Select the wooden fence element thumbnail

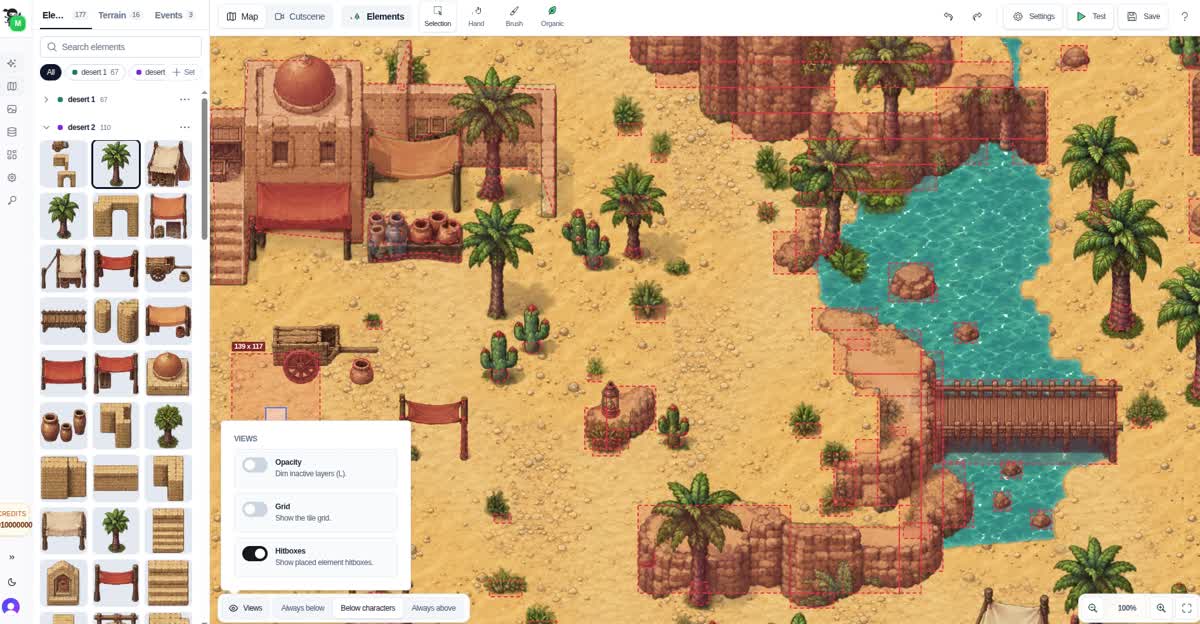click(63, 321)
